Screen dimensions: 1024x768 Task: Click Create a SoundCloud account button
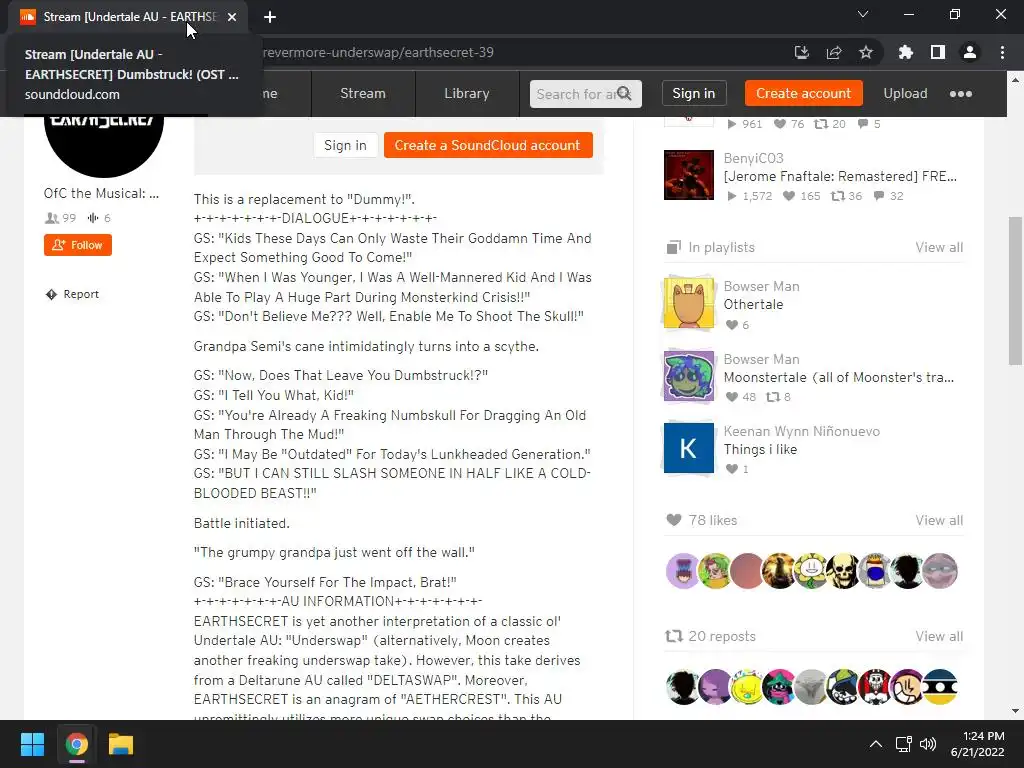[488, 145]
